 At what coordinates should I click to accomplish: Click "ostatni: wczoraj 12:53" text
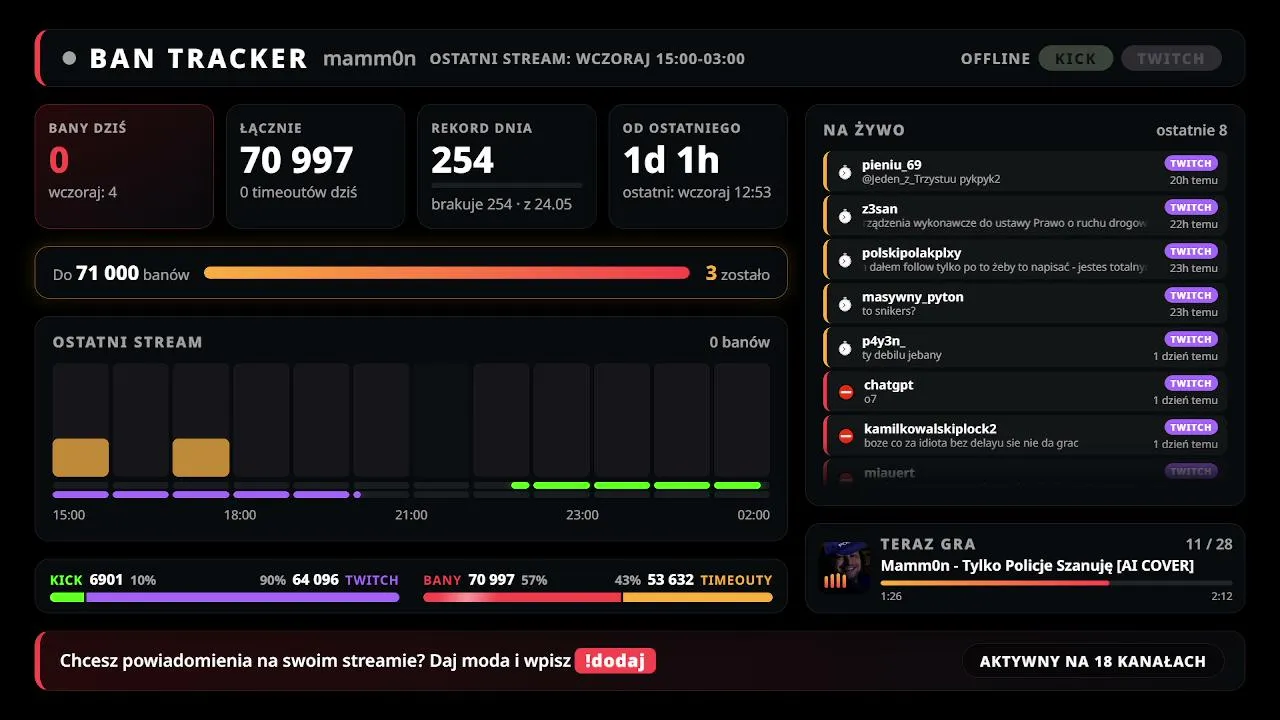pos(697,192)
